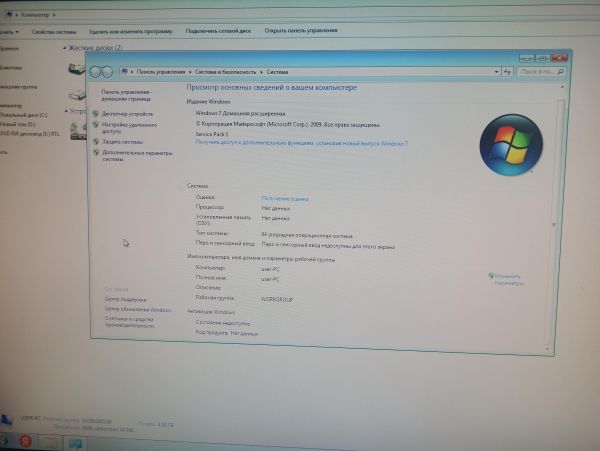The image size is (600, 451).
Task: Click the computer icon in address bar
Action: 125,72
